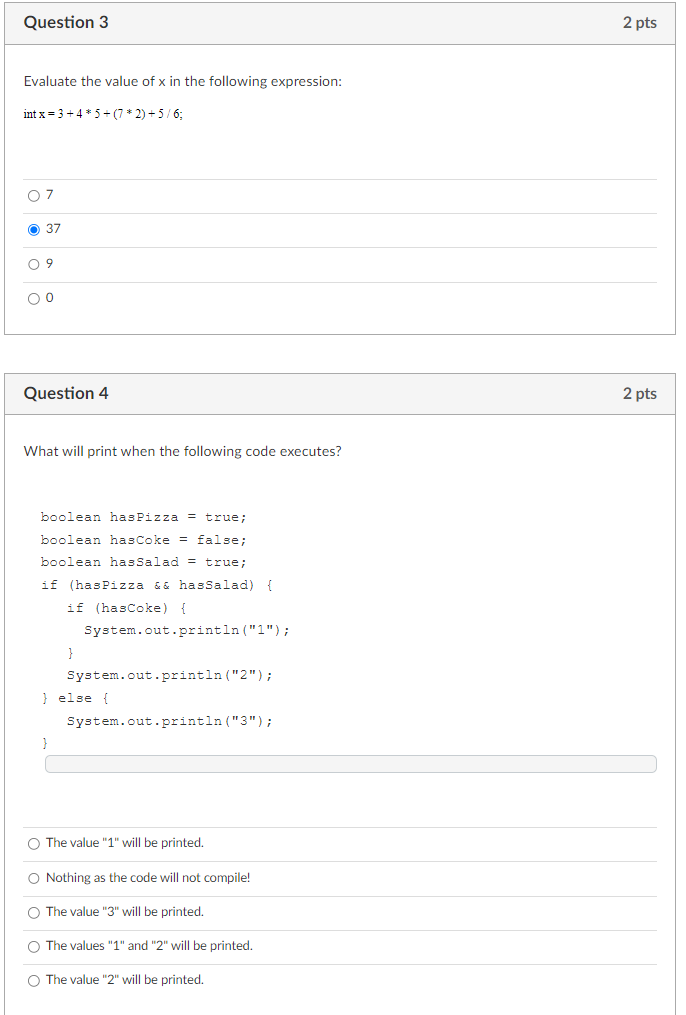This screenshot has width=686, height=1015.
Task: Click the Question 3 header
Action: click(x=66, y=22)
